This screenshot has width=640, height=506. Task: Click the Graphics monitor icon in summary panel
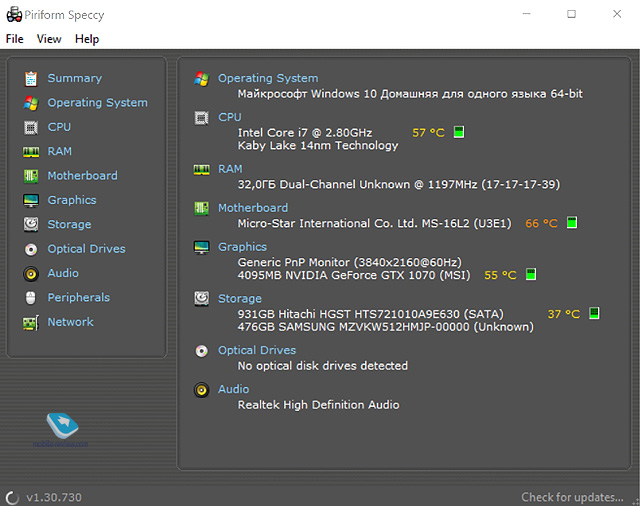coord(201,247)
